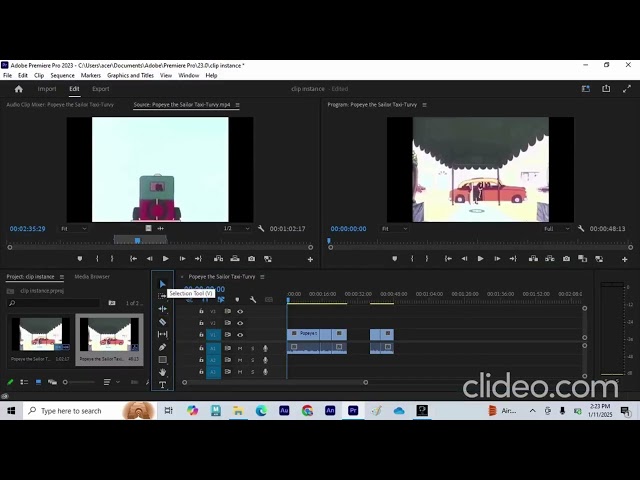Open Source monitor settings wrench
The image size is (640, 480).
point(261,229)
